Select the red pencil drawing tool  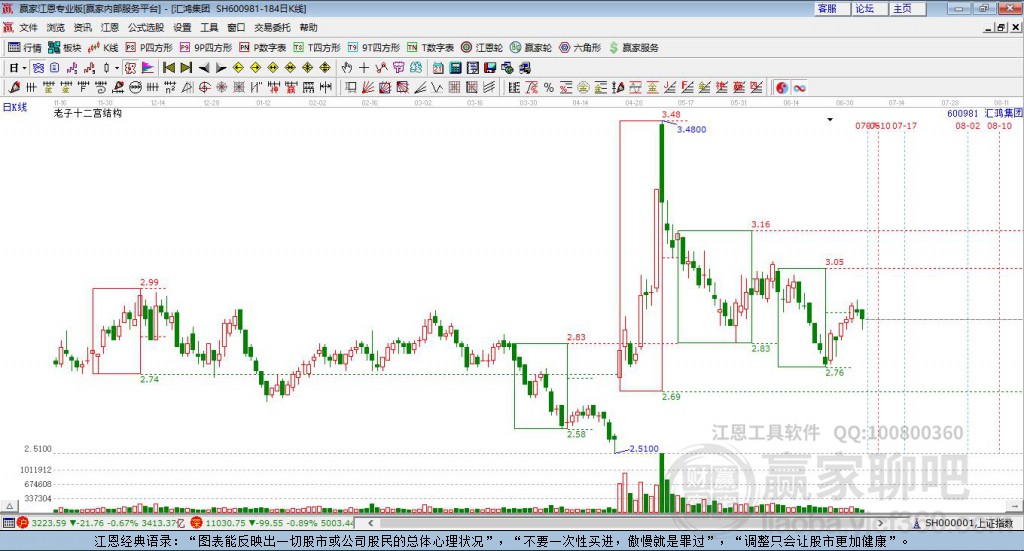[x=14, y=87]
